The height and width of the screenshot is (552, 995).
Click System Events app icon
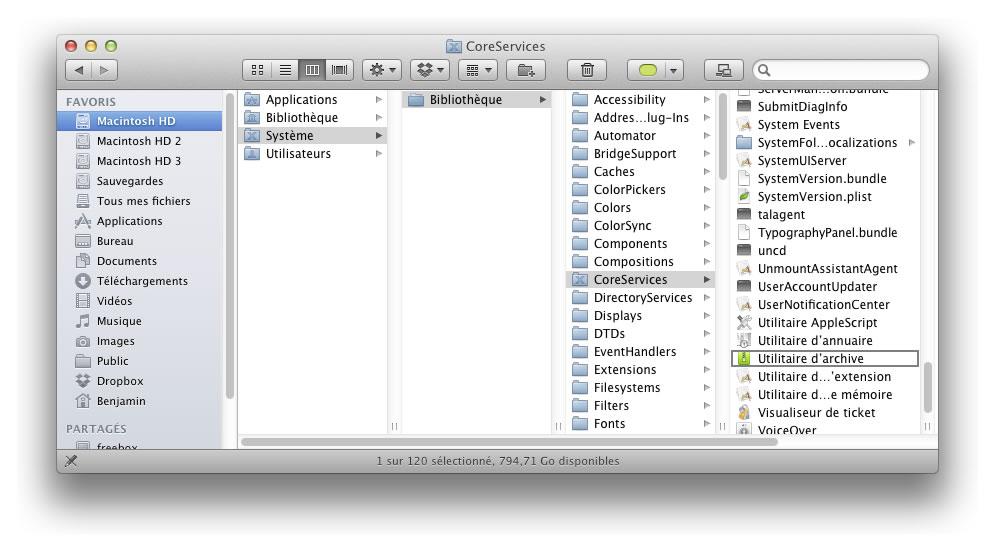pos(744,124)
